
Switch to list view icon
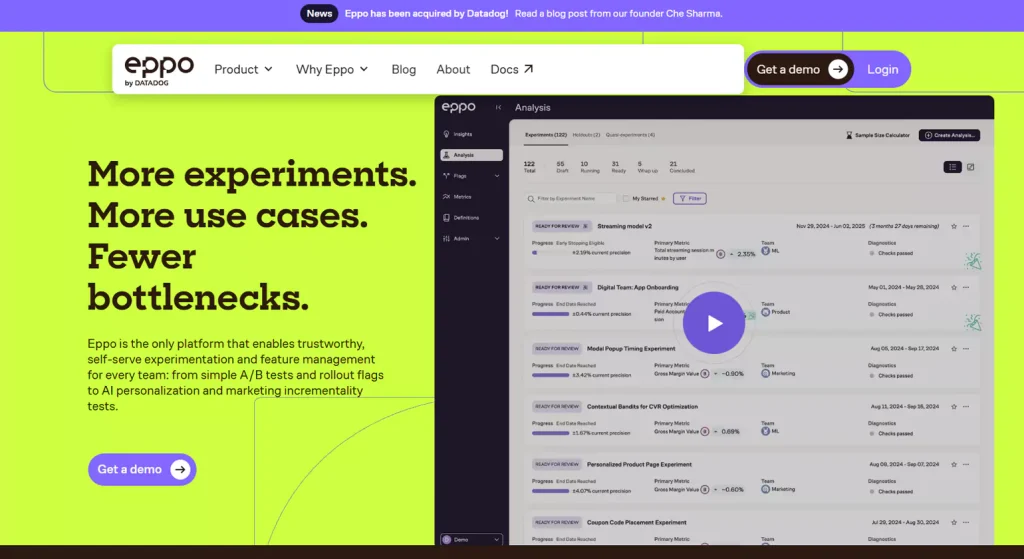point(953,167)
